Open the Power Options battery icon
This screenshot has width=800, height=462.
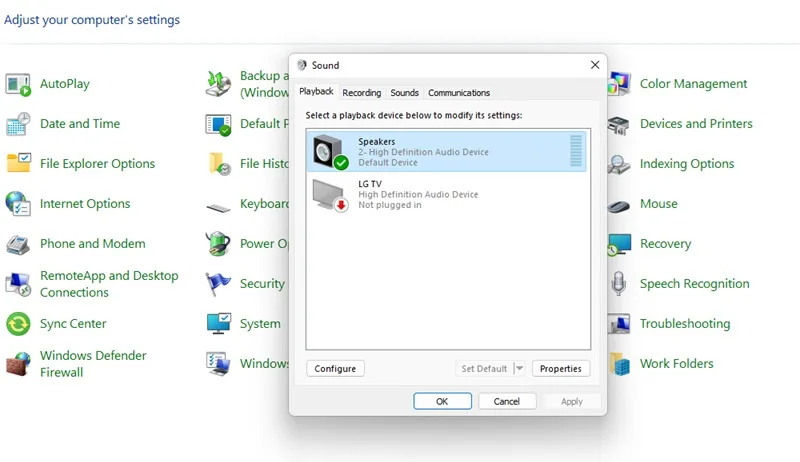[218, 243]
